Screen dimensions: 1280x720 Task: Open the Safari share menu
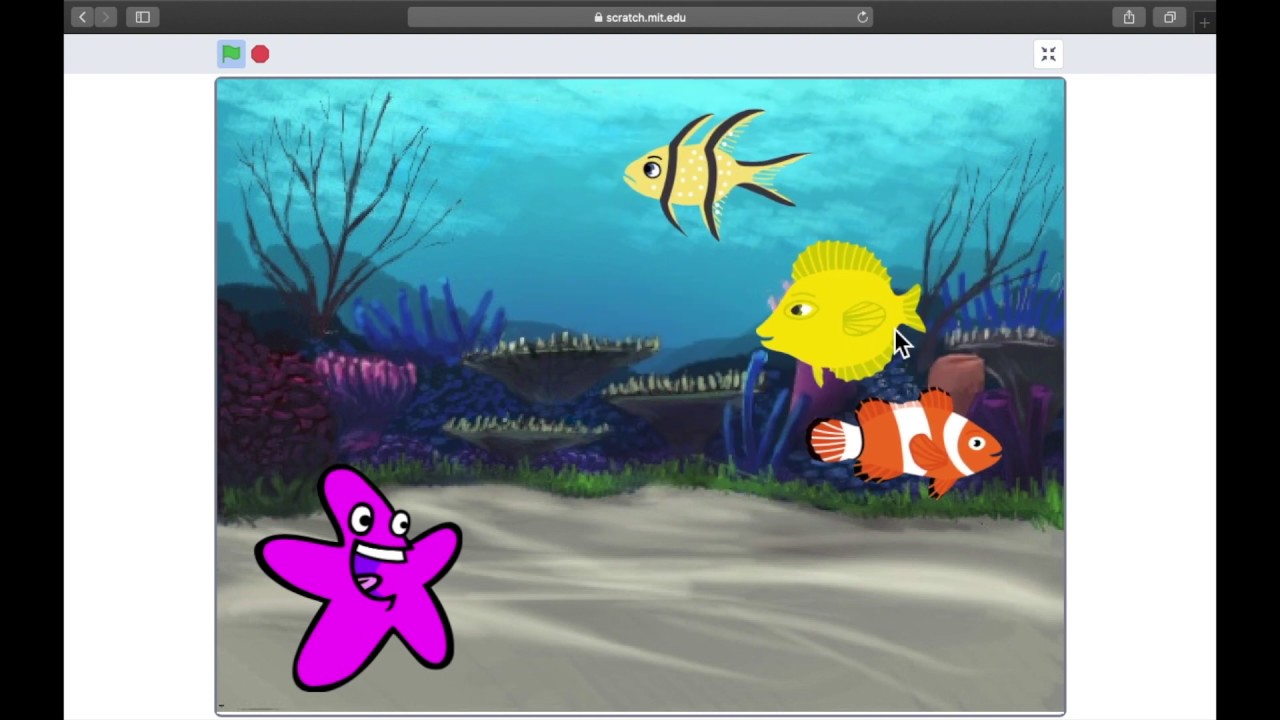click(1129, 17)
